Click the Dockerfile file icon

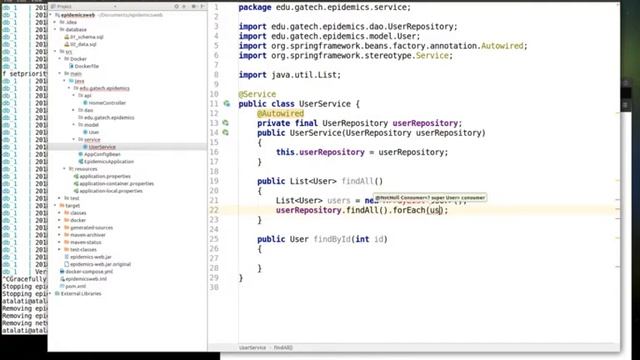click(x=71, y=66)
